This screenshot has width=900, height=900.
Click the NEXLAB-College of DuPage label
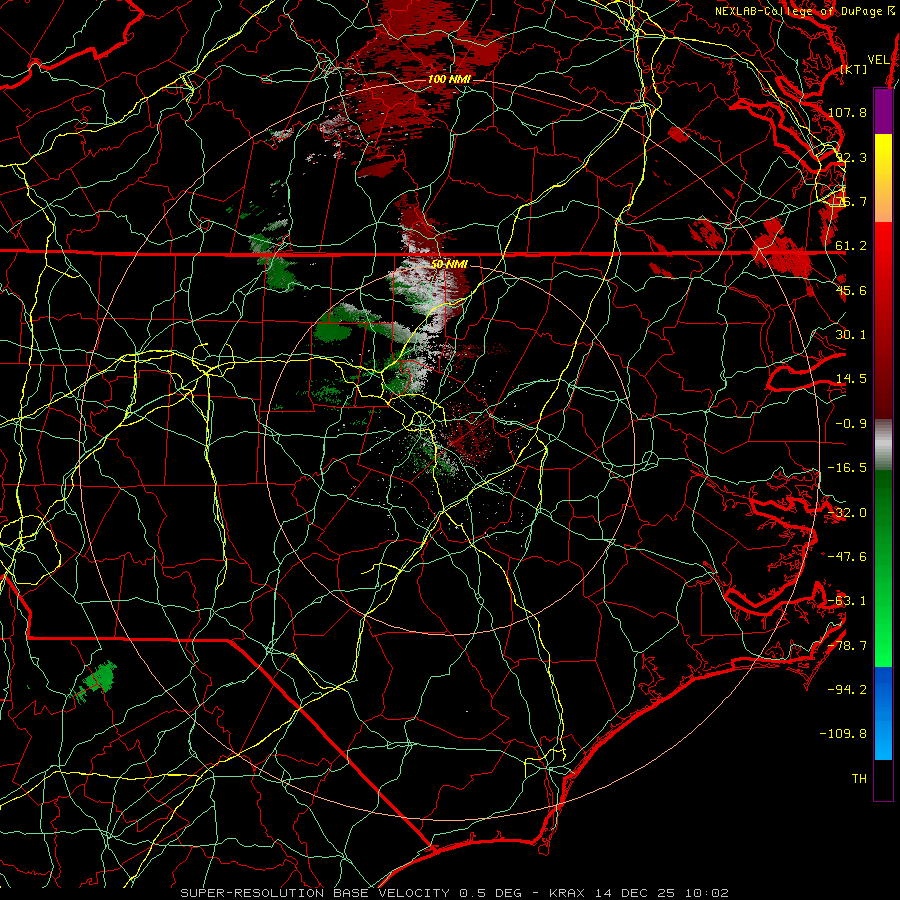pos(805,11)
